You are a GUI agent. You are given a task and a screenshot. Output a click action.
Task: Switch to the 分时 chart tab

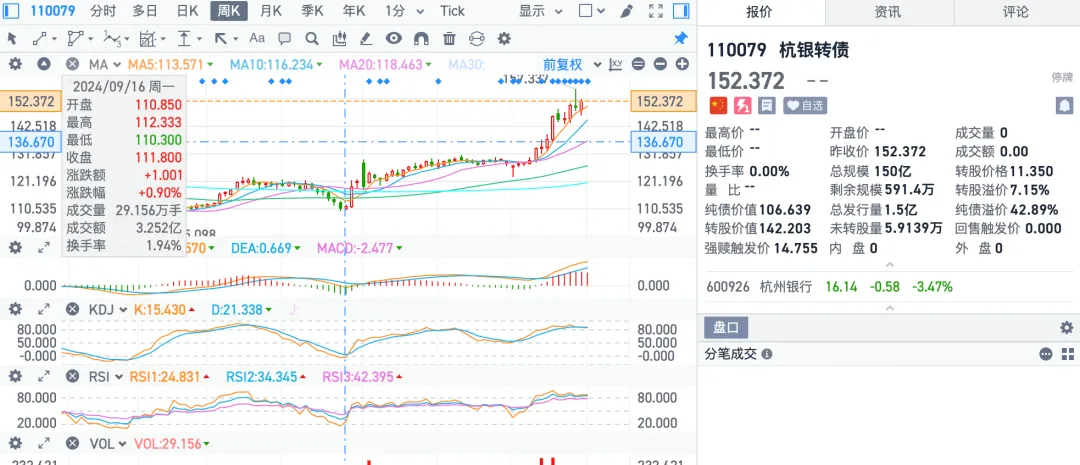(x=103, y=11)
